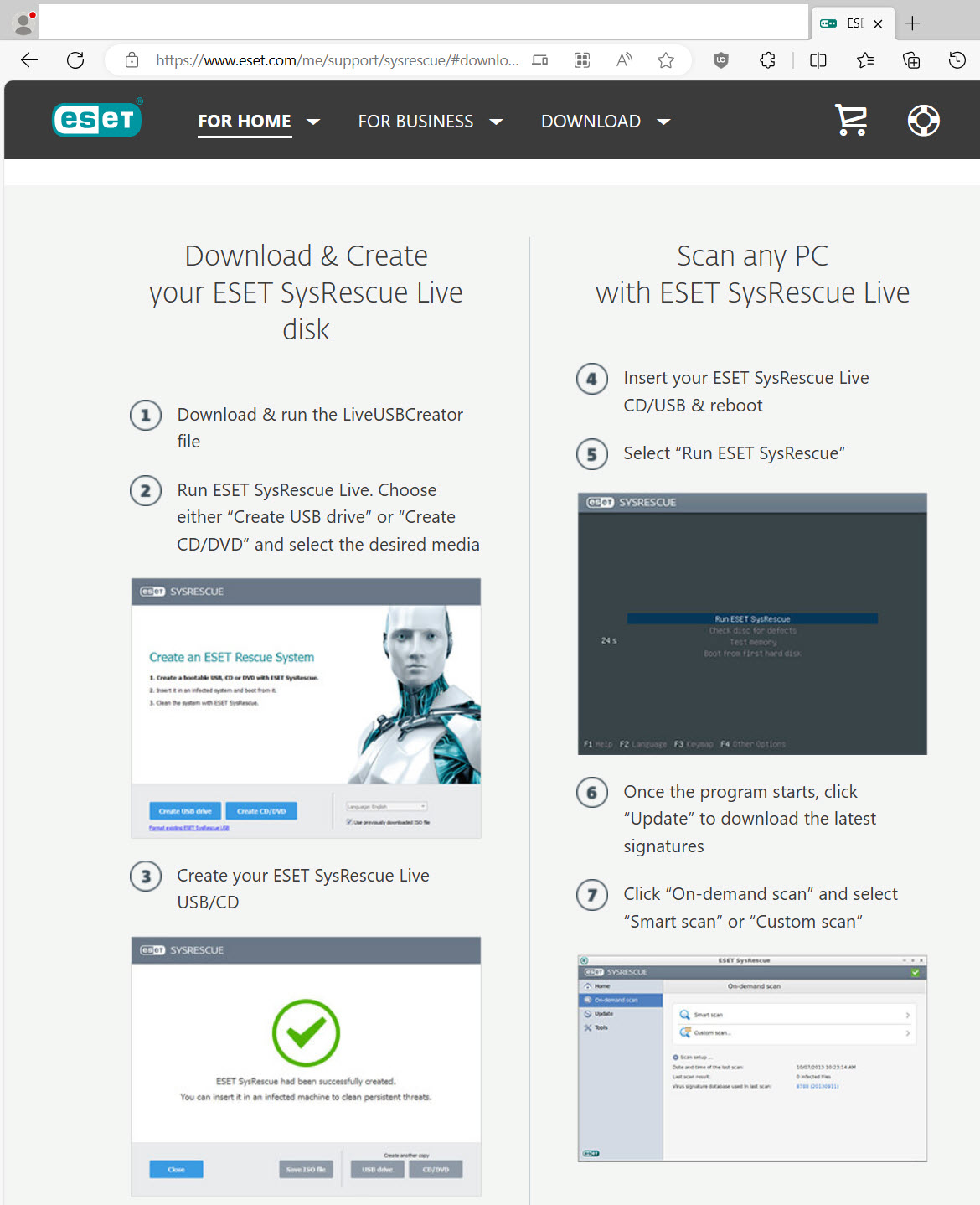Click the address bar URL field
The width and height of the screenshot is (980, 1205).
pos(337,60)
